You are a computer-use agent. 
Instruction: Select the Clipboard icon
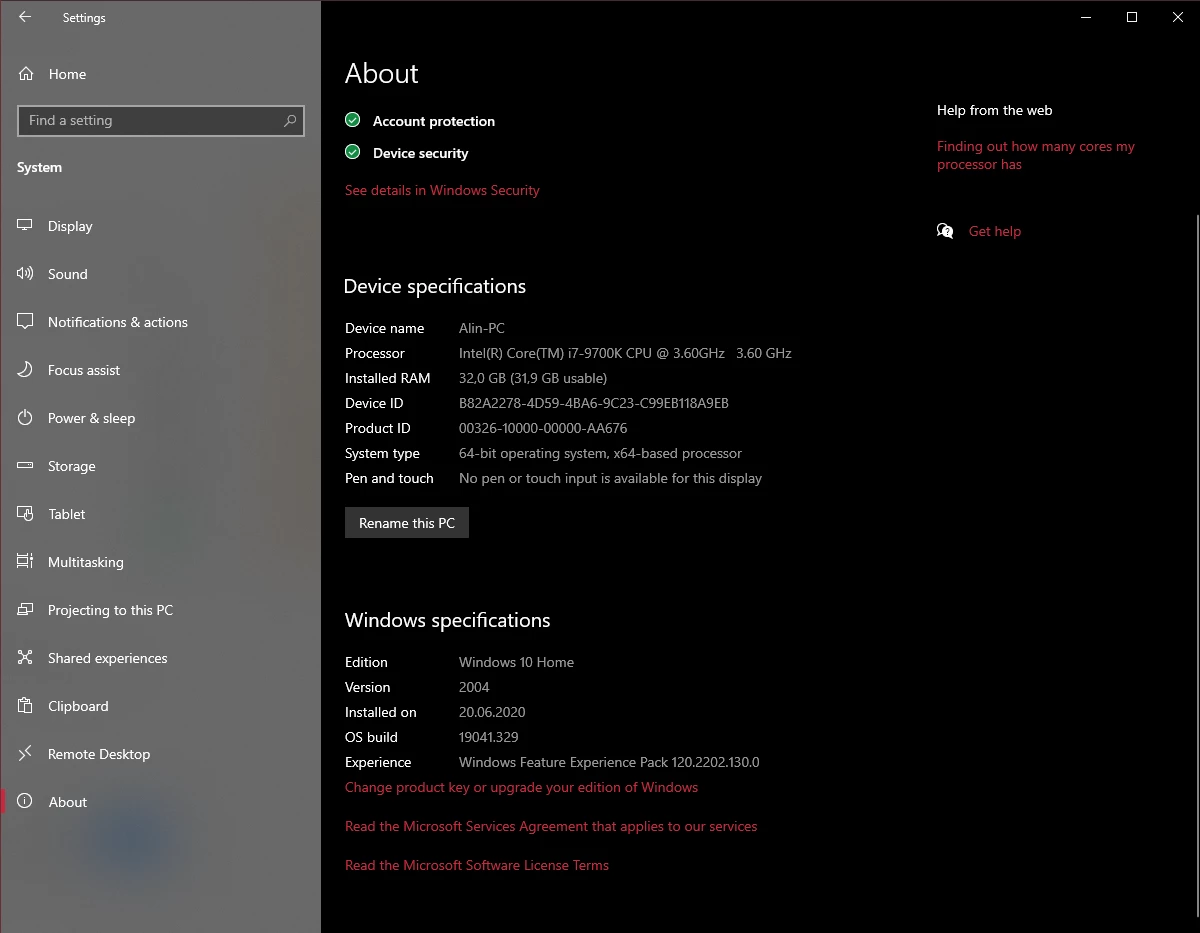point(26,706)
